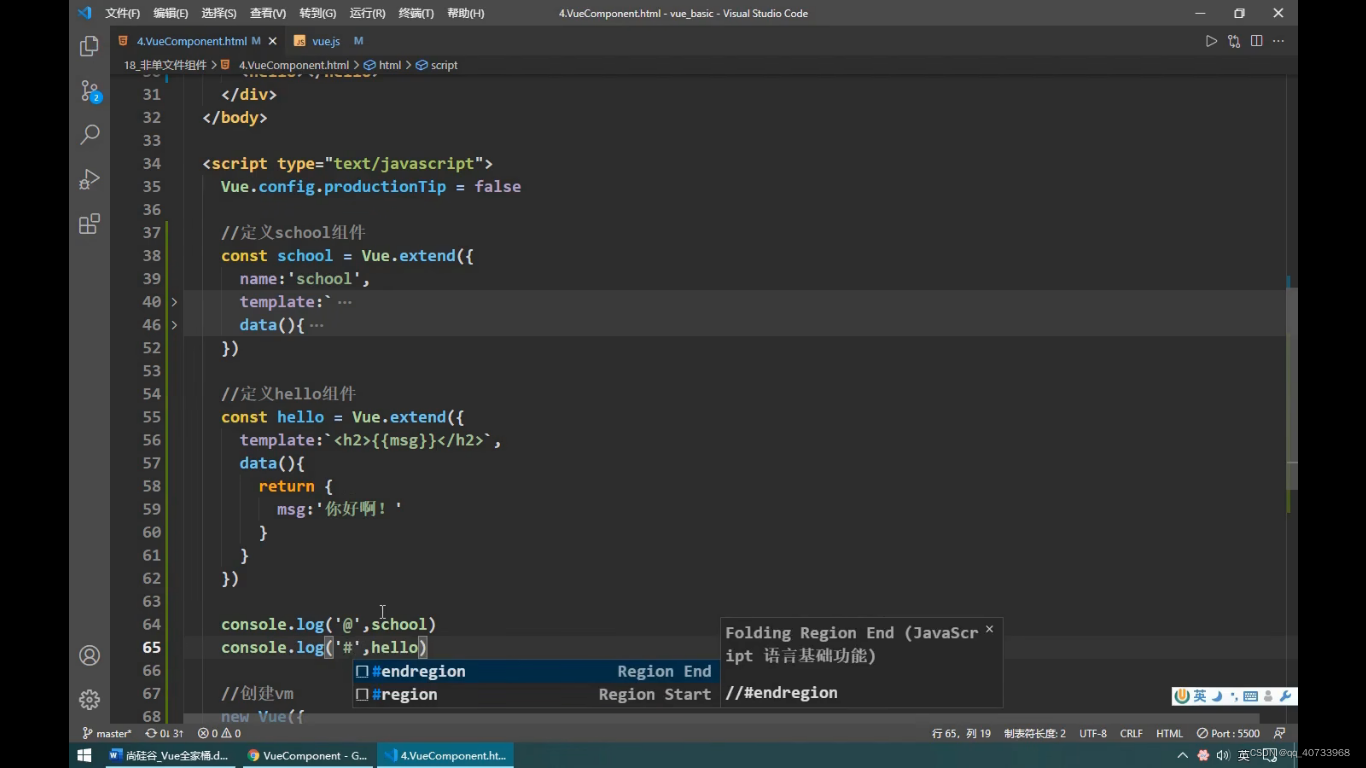Change the CRLF end of line sequence
This screenshot has height=768, width=1366.
point(1131,733)
